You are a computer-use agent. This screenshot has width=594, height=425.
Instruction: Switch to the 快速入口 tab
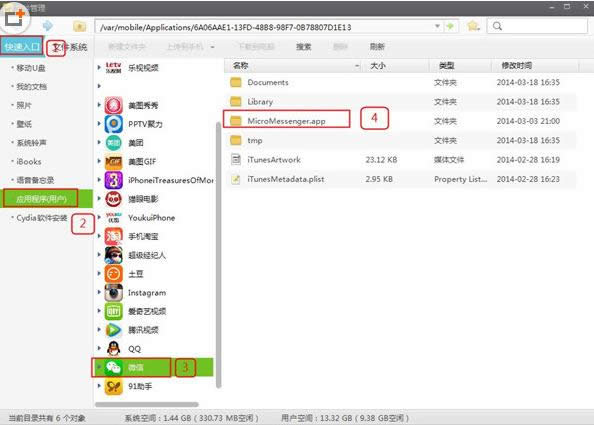click(22, 46)
